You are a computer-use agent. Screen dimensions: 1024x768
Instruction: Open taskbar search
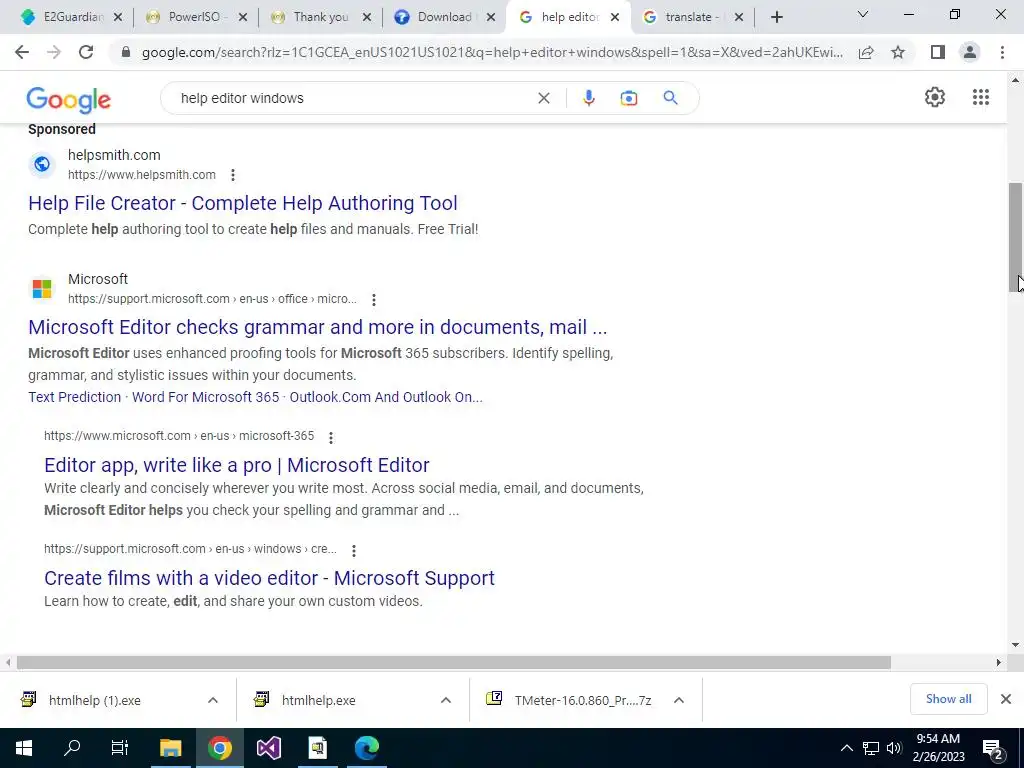pos(72,748)
